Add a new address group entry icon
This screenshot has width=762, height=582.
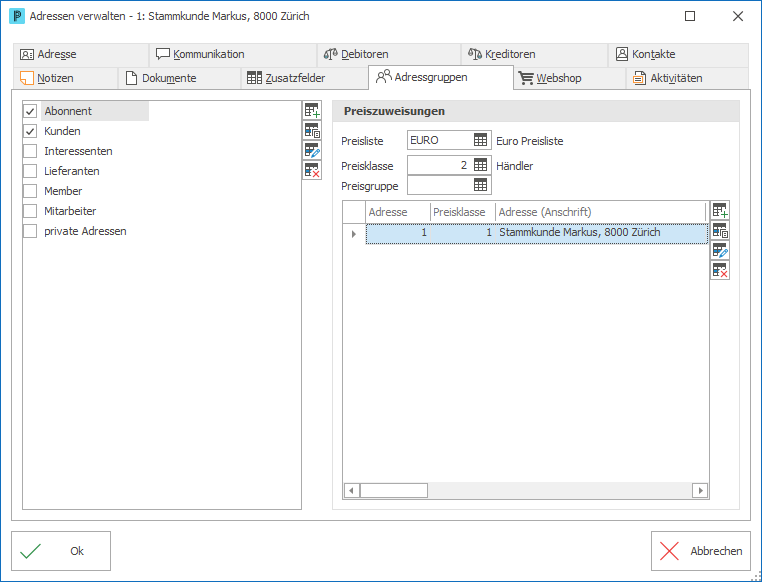point(312,111)
